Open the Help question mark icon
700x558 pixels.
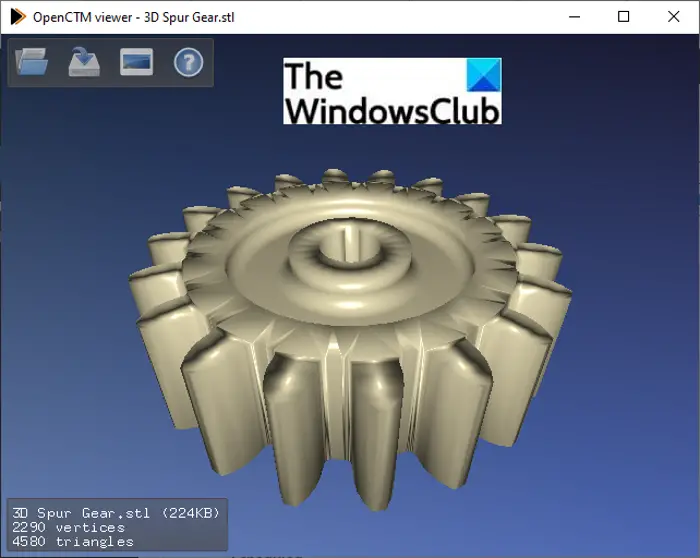(x=188, y=62)
